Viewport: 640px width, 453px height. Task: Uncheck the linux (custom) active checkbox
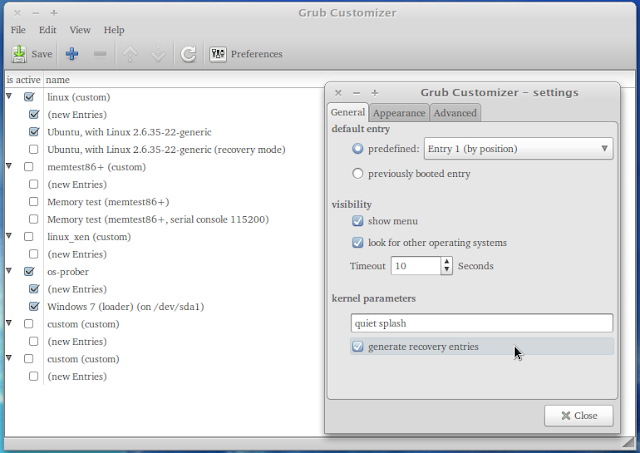[x=29, y=97]
